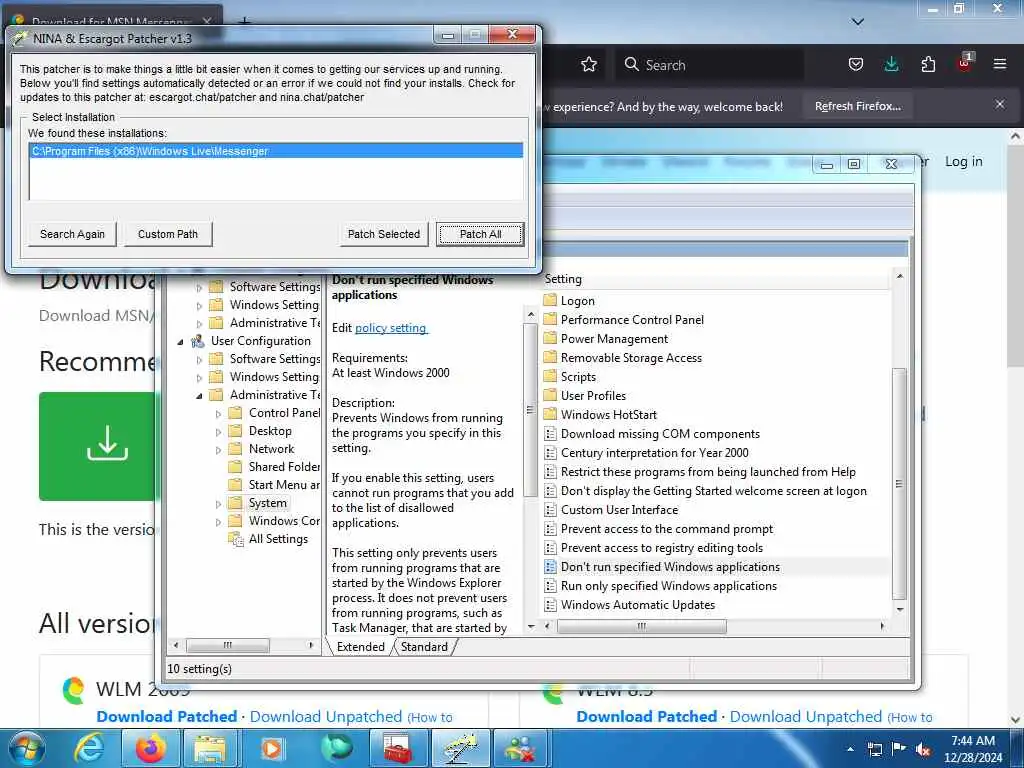Expand the Desktop tree node
The width and height of the screenshot is (1024, 768).
[x=218, y=432]
